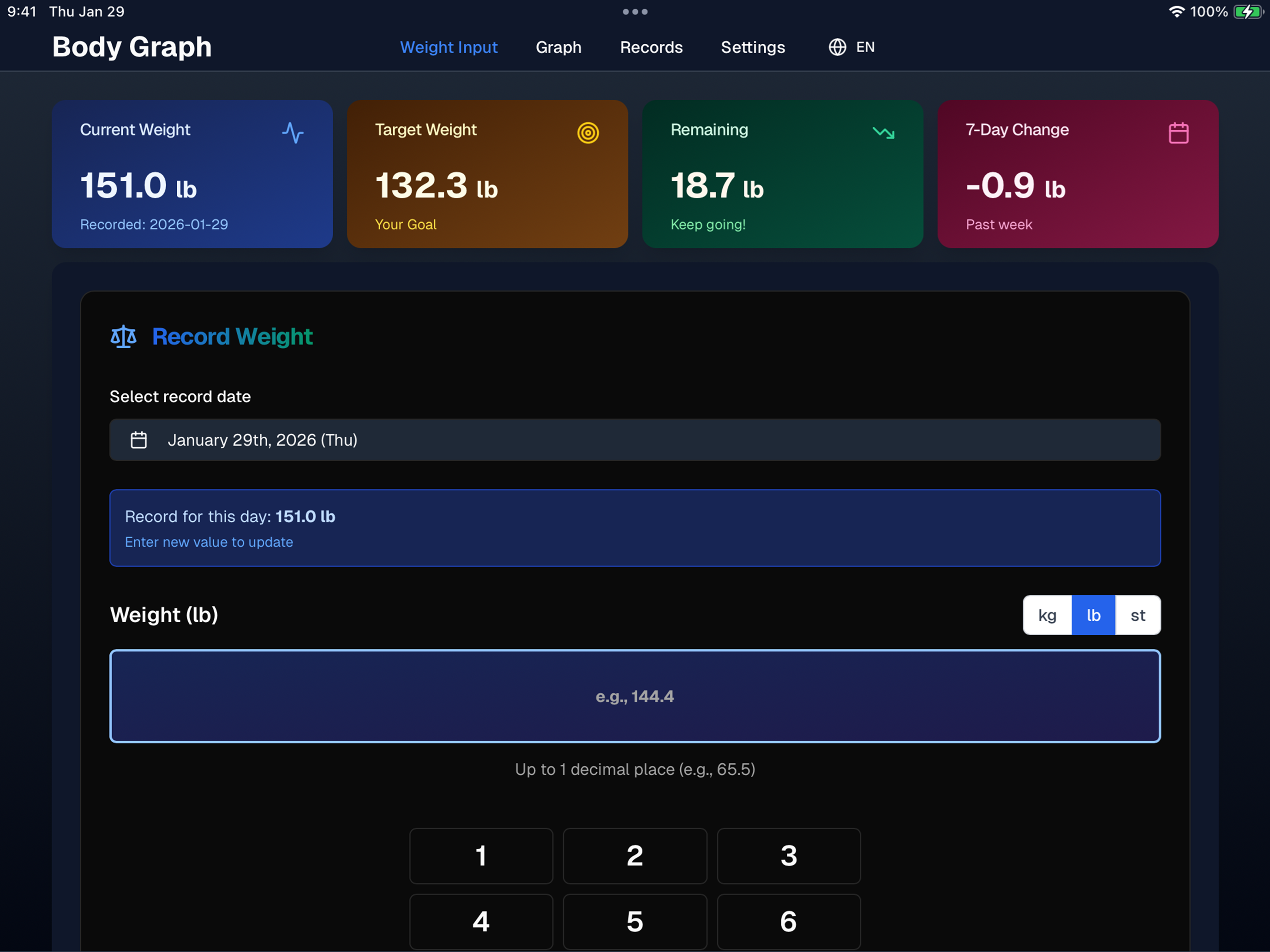The height and width of the screenshot is (952, 1270).
Task: Switch to the Graph tab
Action: (x=558, y=47)
